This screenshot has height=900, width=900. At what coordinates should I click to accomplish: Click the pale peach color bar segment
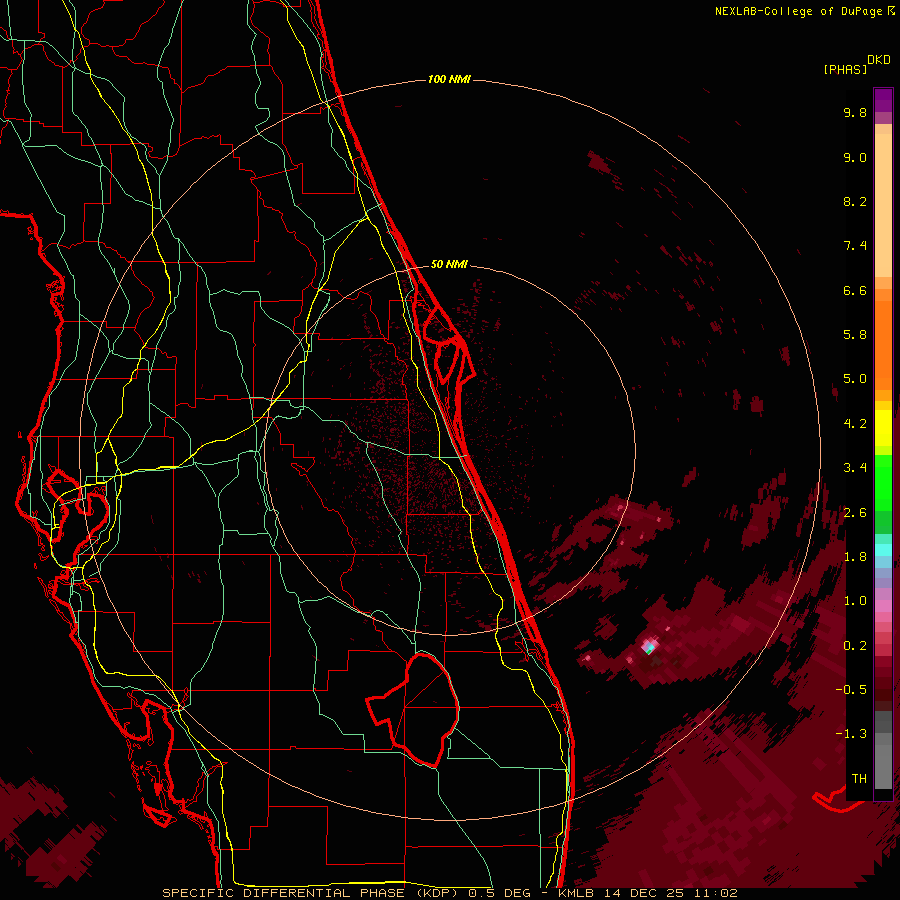[x=883, y=205]
